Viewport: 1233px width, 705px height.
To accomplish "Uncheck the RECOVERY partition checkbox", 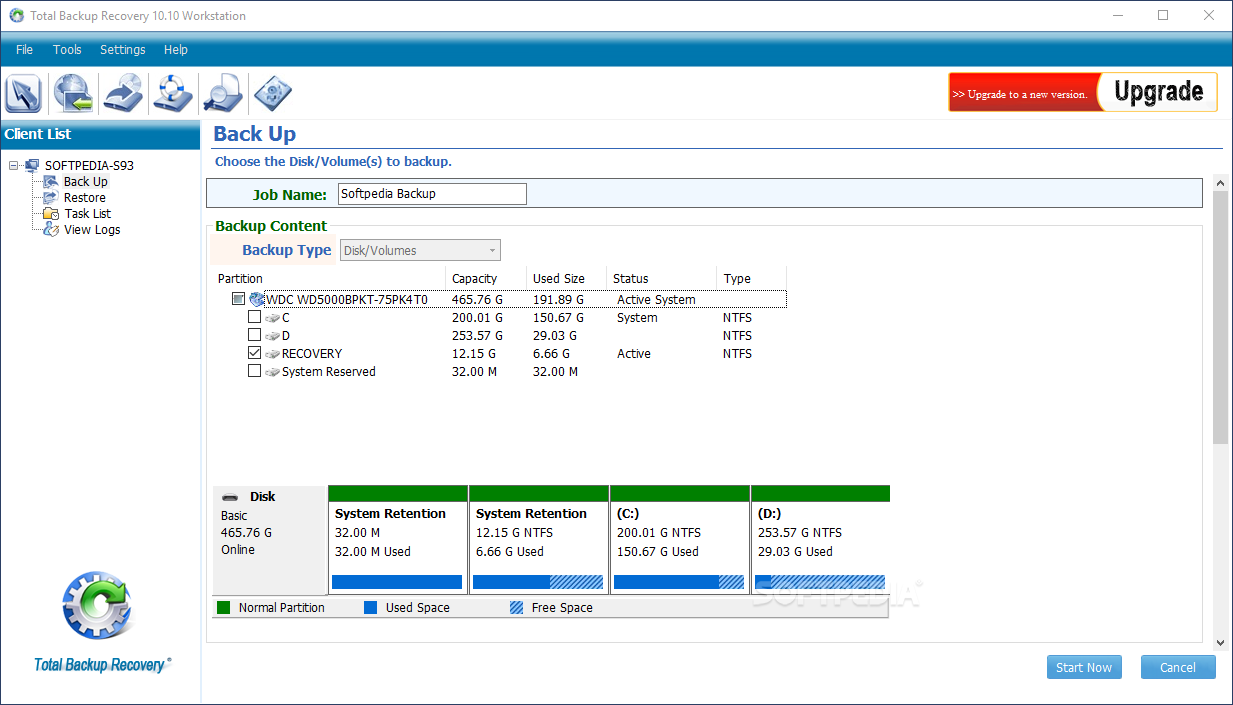I will [x=254, y=353].
